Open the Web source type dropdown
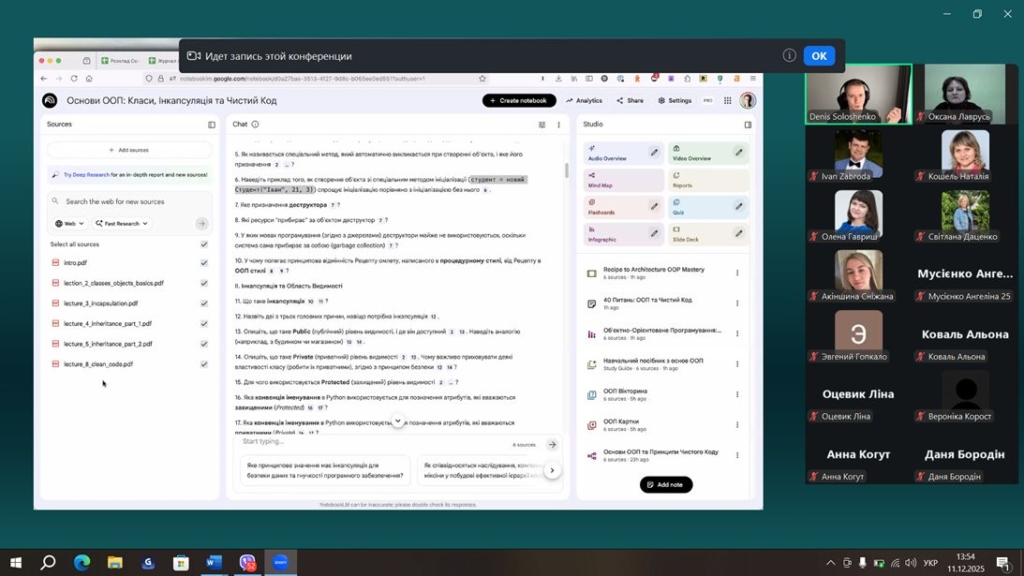This screenshot has width=1024, height=576. tap(70, 224)
